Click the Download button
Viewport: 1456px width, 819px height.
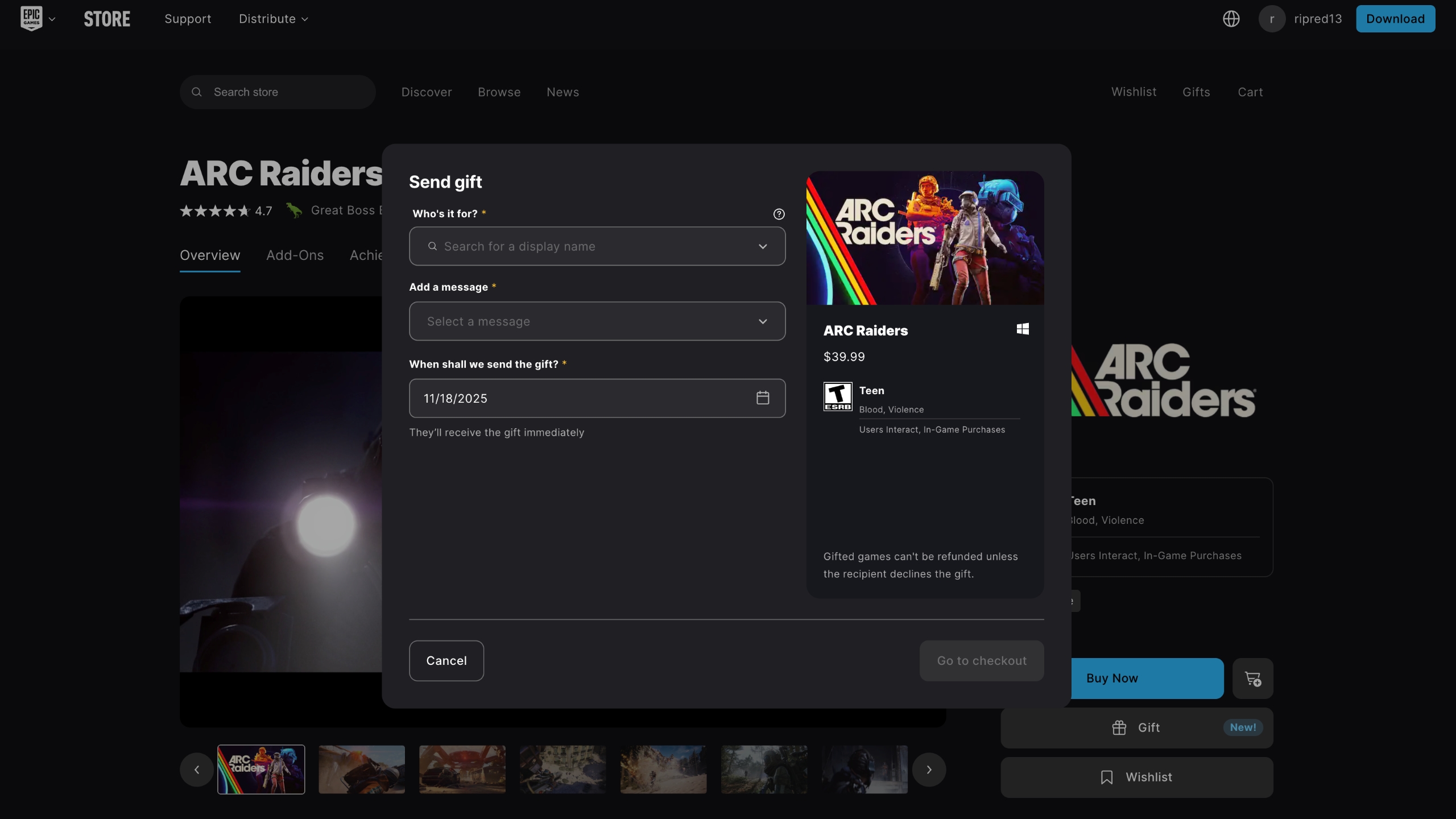click(x=1395, y=18)
